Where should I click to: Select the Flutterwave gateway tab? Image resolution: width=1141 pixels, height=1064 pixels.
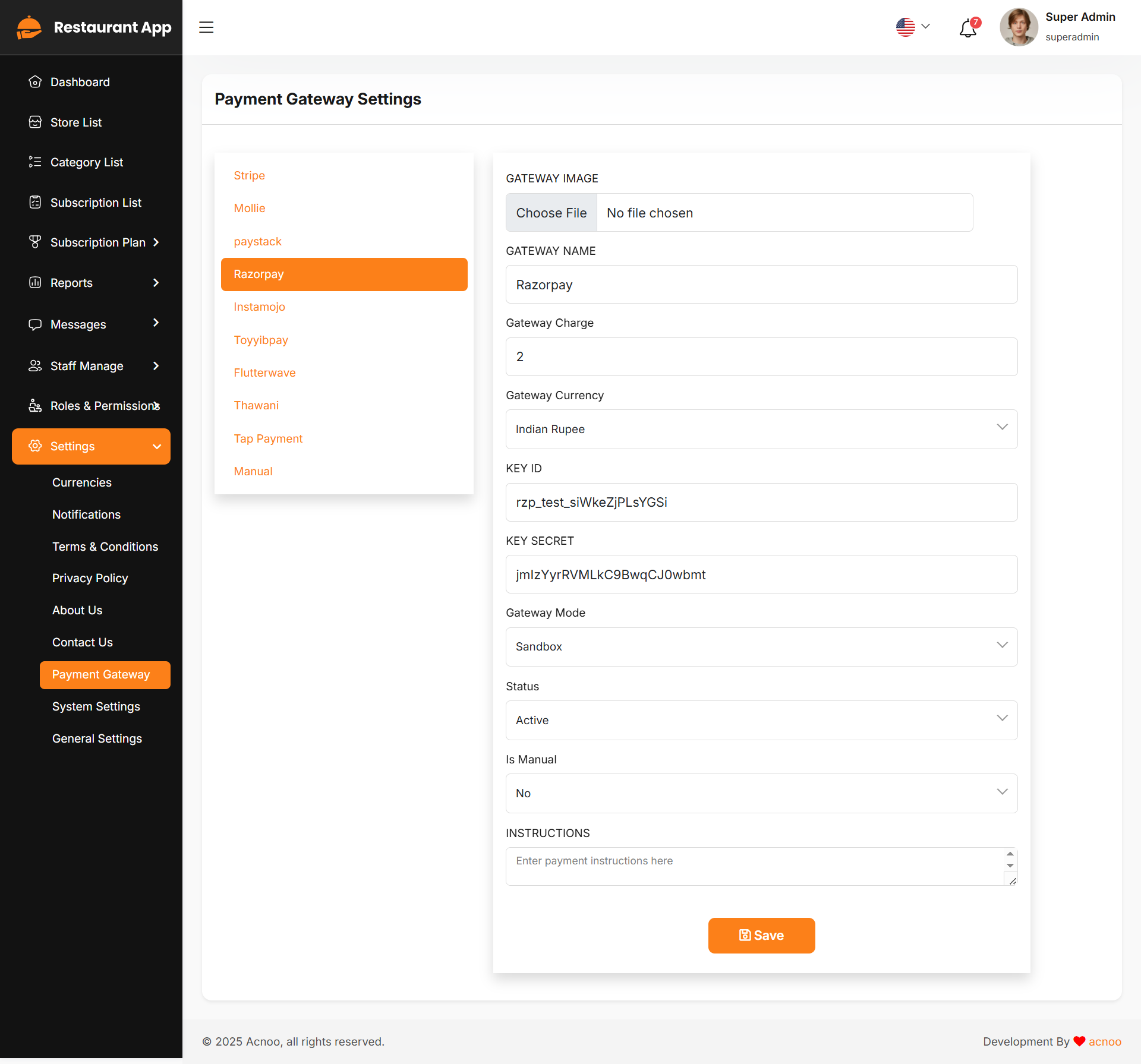(264, 372)
